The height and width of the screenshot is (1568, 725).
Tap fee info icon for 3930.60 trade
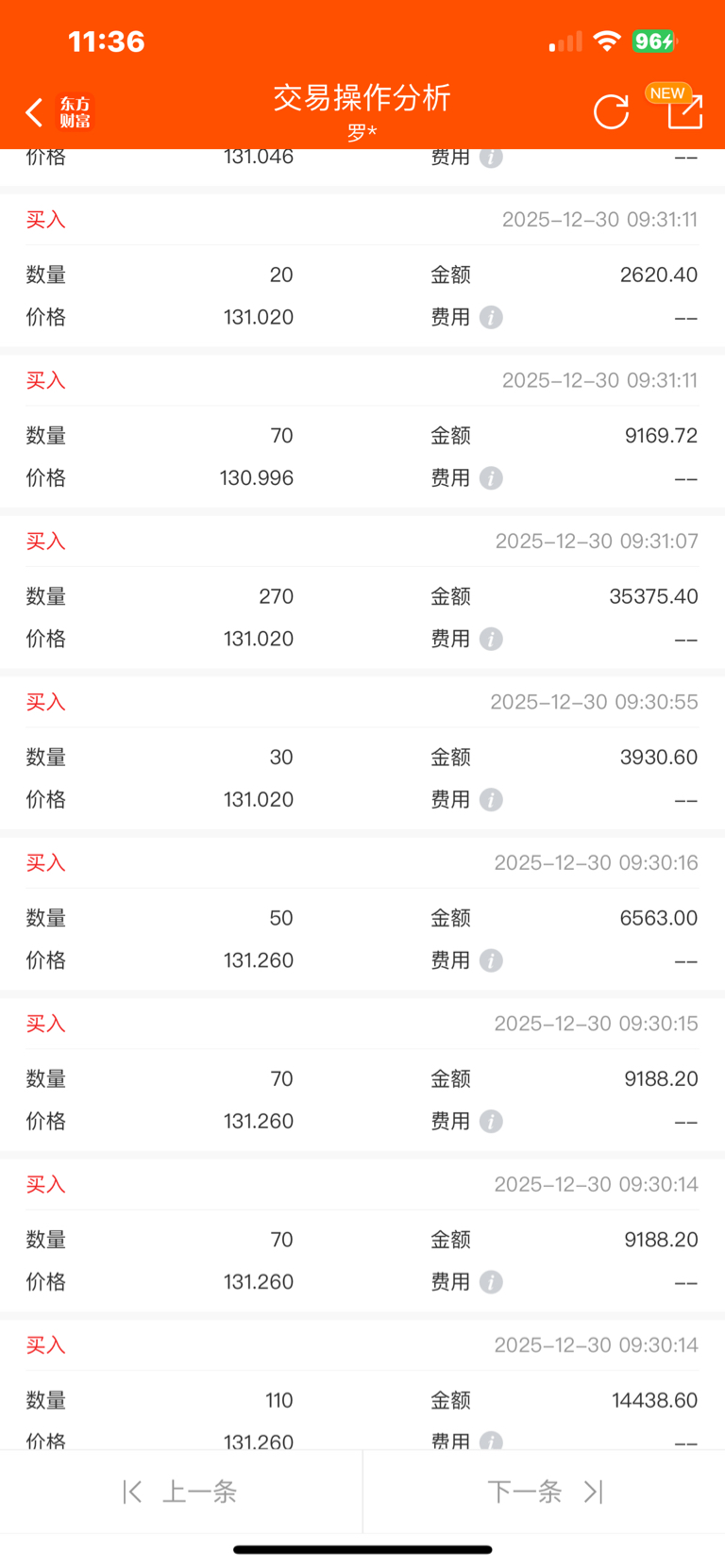(491, 800)
